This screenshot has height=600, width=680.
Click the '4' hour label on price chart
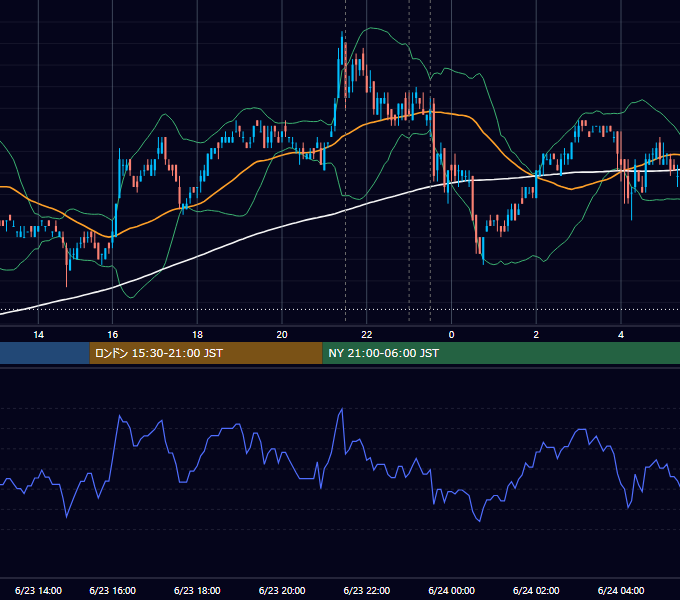click(x=621, y=335)
